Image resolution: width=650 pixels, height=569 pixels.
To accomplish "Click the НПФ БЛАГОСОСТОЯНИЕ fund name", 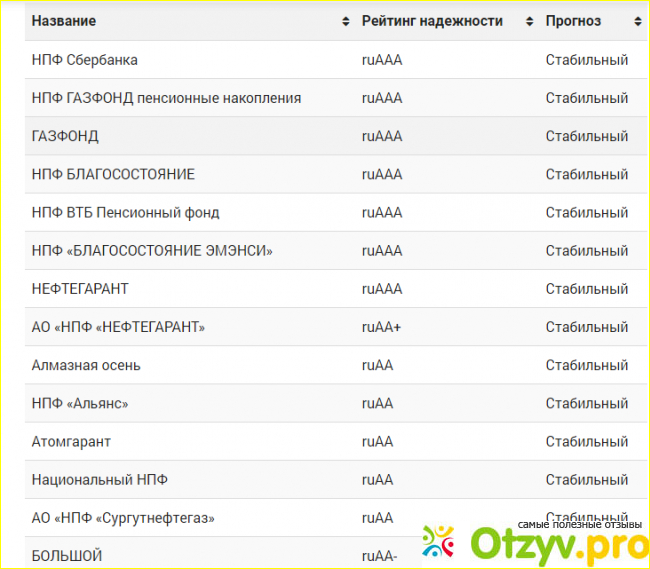I will click(113, 174).
